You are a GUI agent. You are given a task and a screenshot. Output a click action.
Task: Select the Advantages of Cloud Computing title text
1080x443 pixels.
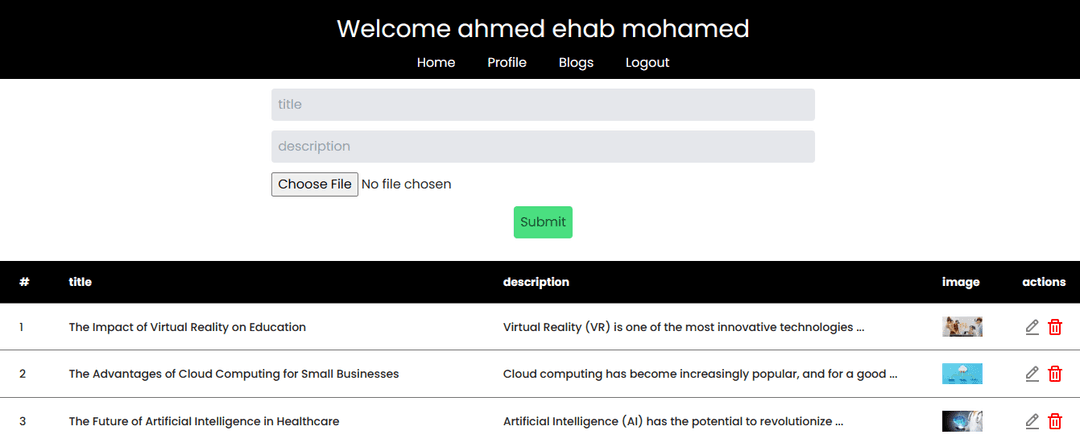point(234,374)
